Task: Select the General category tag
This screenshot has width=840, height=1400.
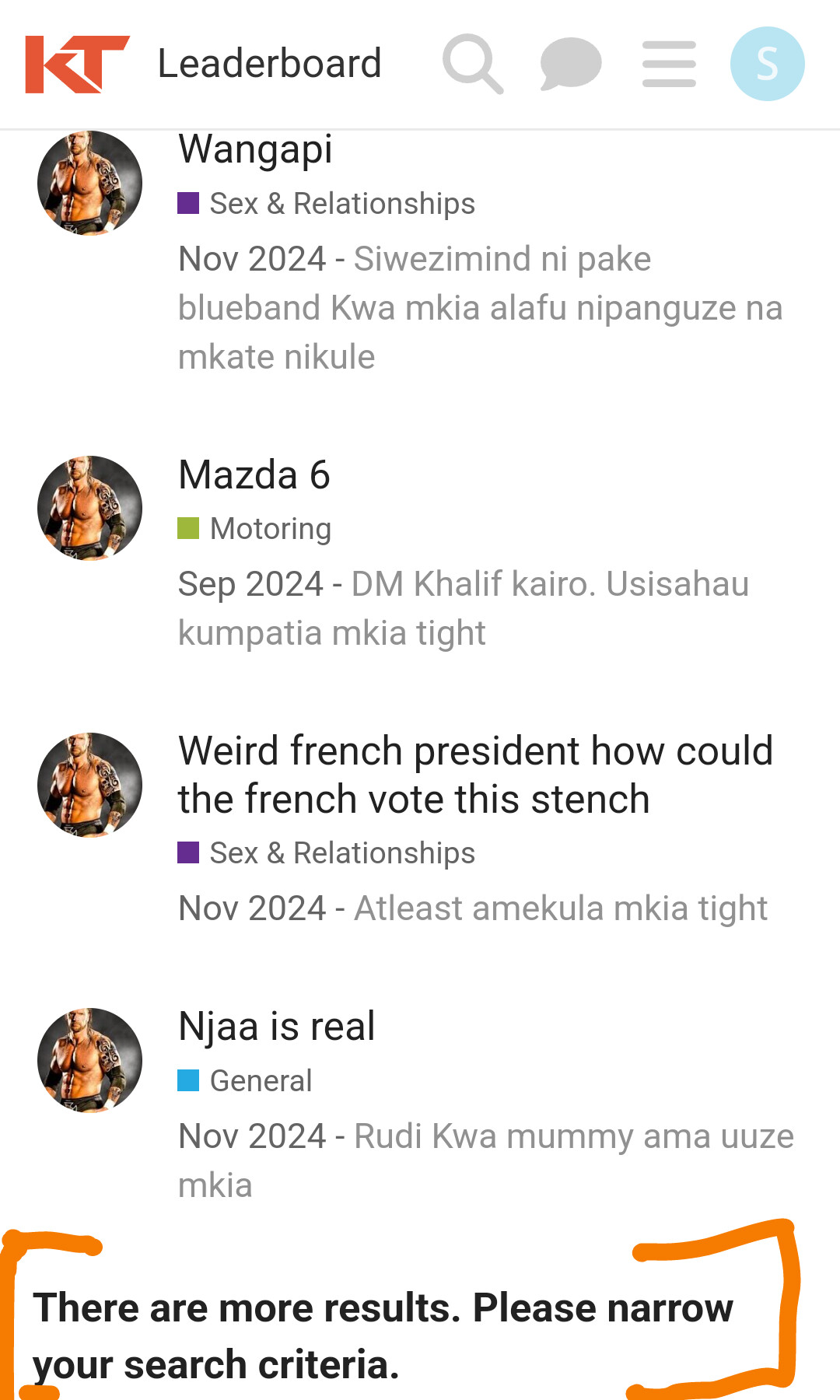Action: tap(261, 1081)
